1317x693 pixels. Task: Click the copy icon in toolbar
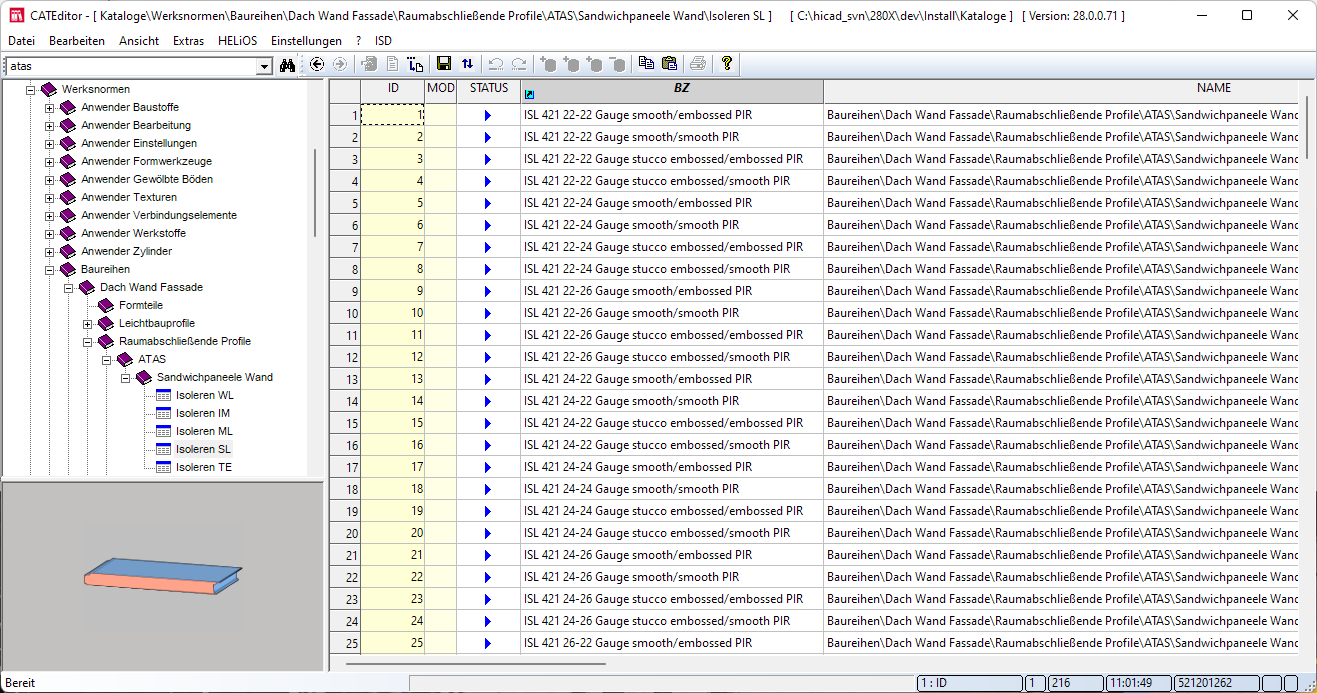click(646, 64)
